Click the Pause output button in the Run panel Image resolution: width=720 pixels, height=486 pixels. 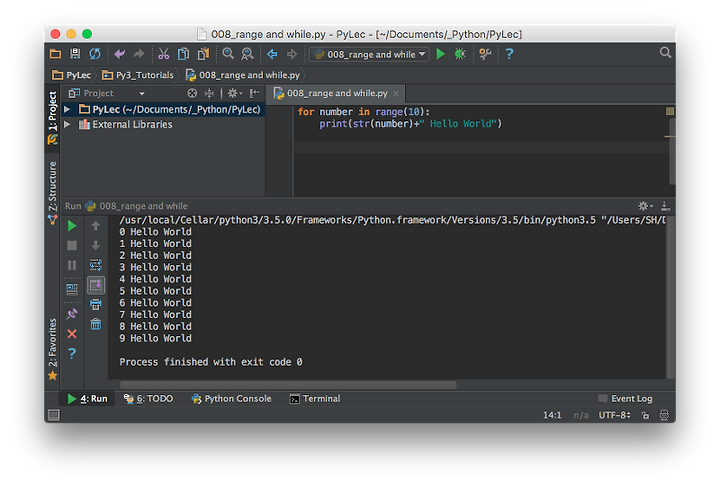[x=72, y=265]
